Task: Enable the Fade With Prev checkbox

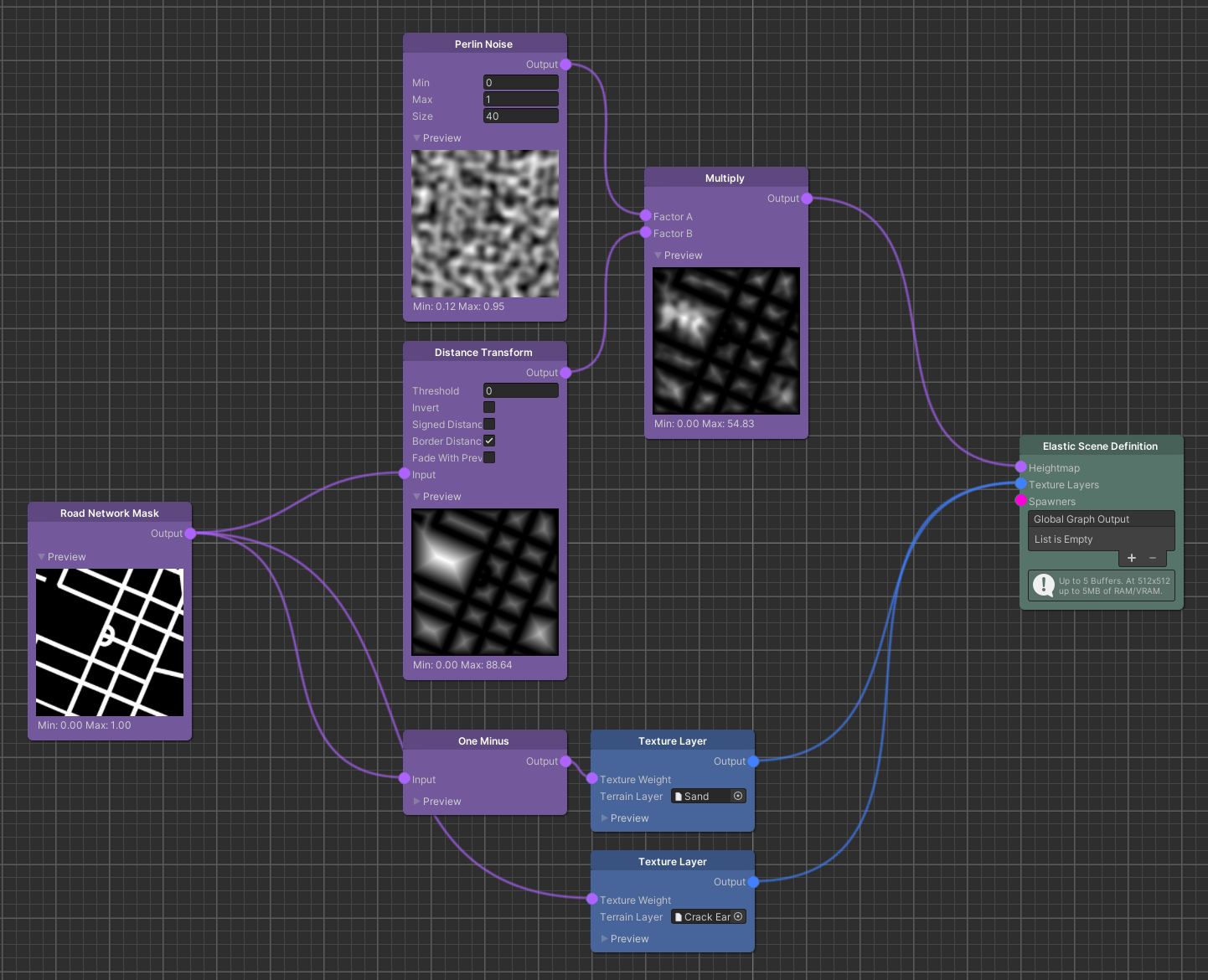Action: click(x=489, y=458)
